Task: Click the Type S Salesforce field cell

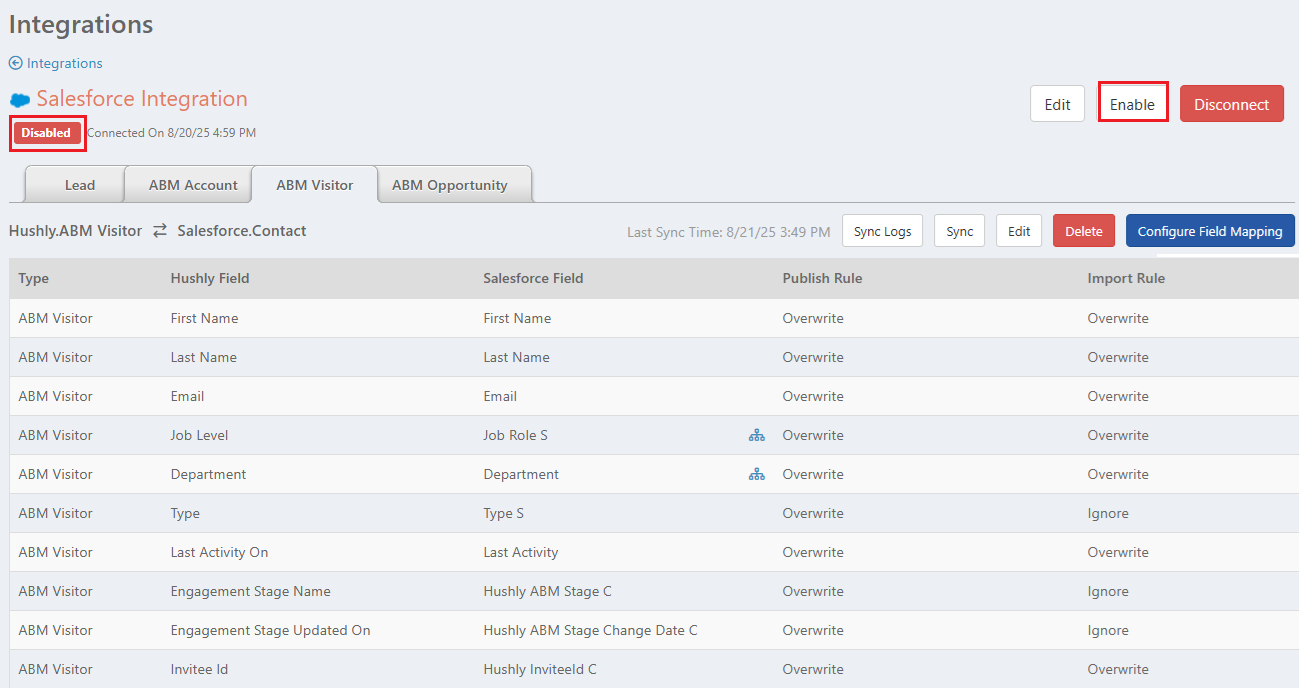Action: pos(504,513)
